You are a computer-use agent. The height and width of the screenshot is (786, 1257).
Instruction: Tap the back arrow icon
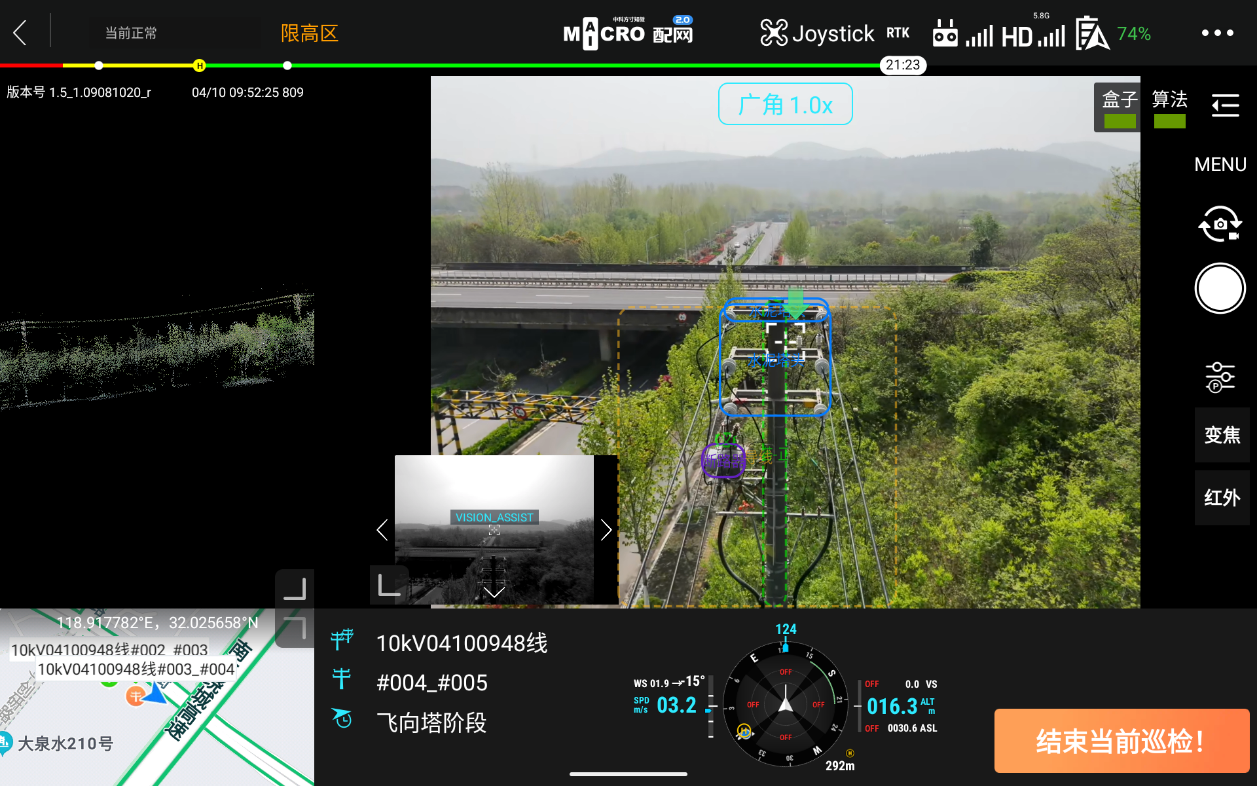point(20,33)
